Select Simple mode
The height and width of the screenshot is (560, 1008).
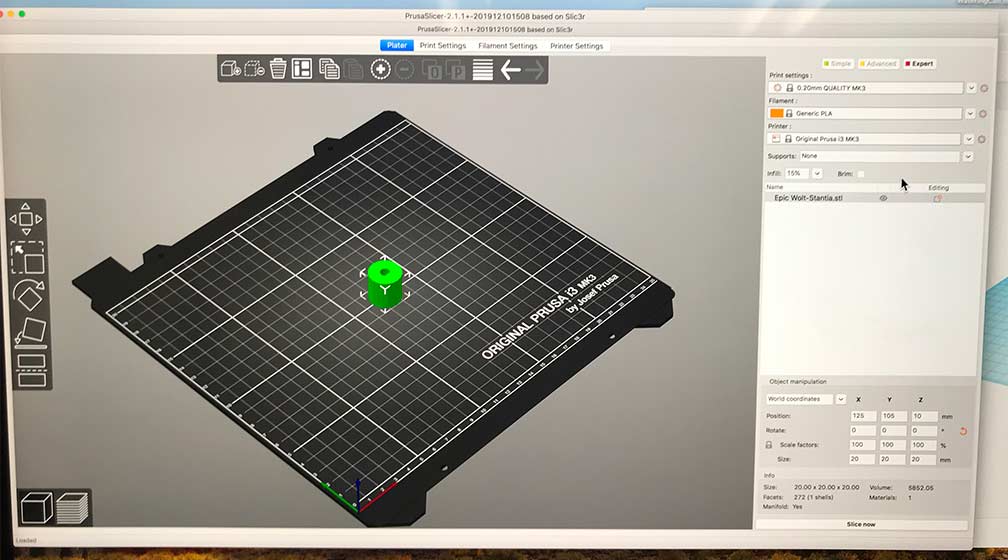coord(838,64)
